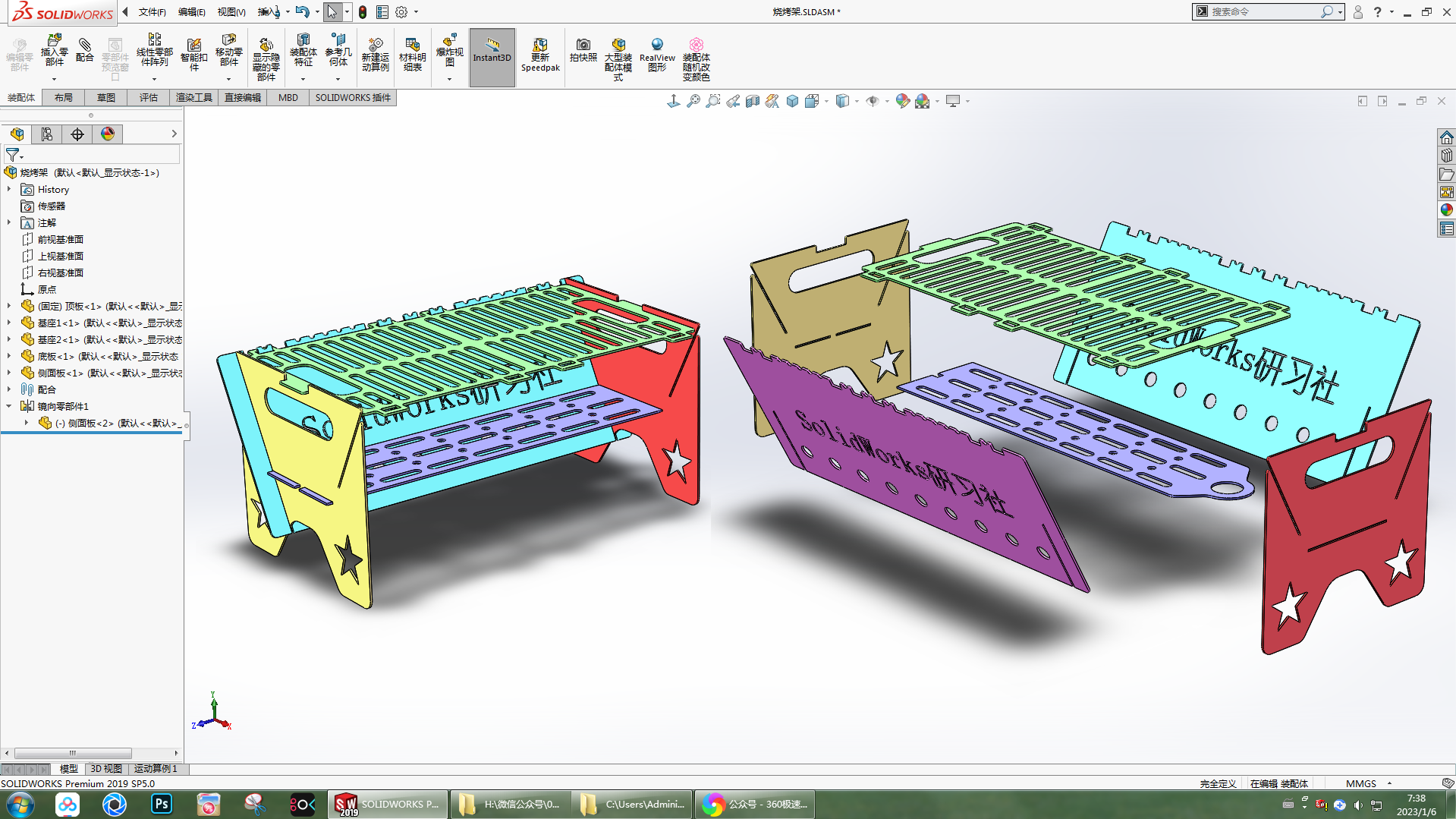Open the Display Style dropdown arrow
This screenshot has width=1456, height=819.
click(x=857, y=101)
